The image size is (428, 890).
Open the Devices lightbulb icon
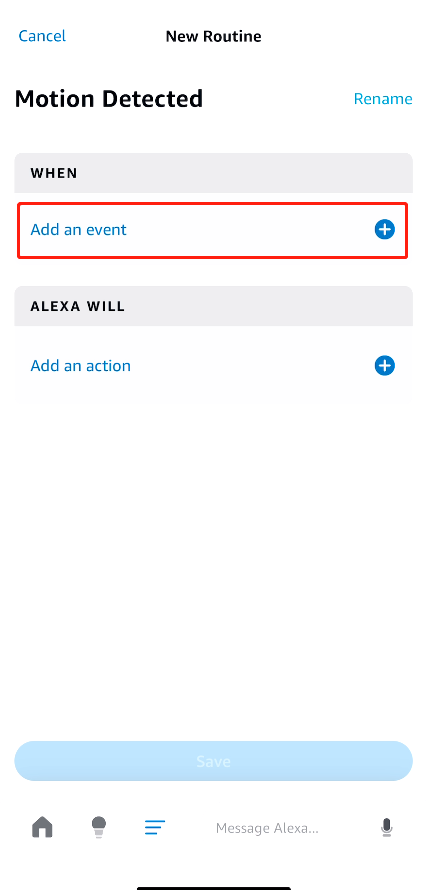(x=99, y=827)
